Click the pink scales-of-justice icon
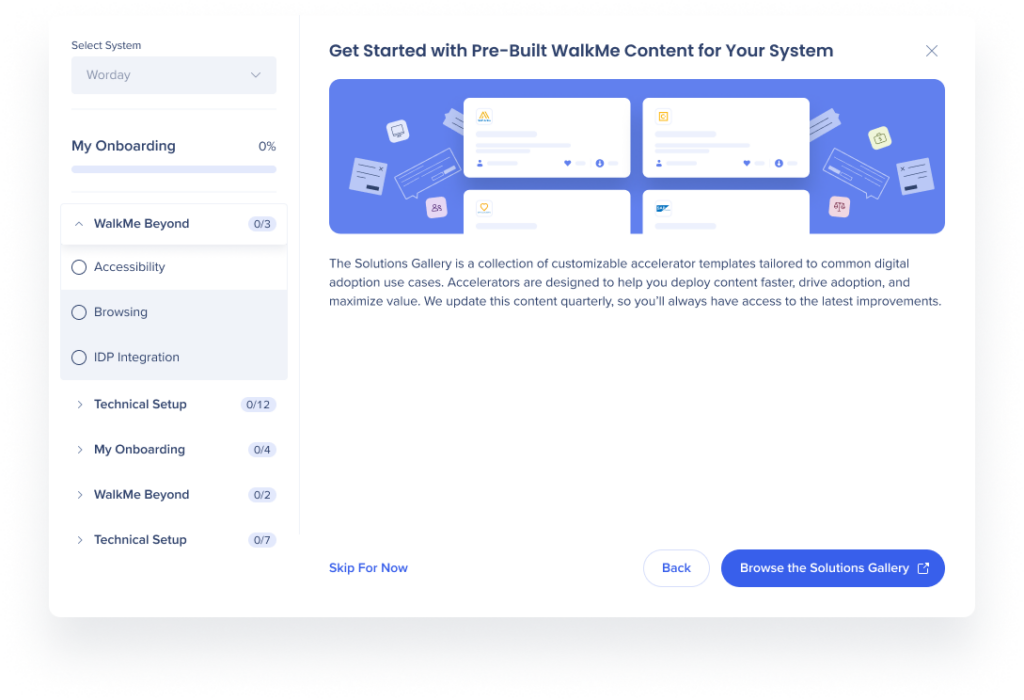The image size is (1024, 700). (839, 207)
